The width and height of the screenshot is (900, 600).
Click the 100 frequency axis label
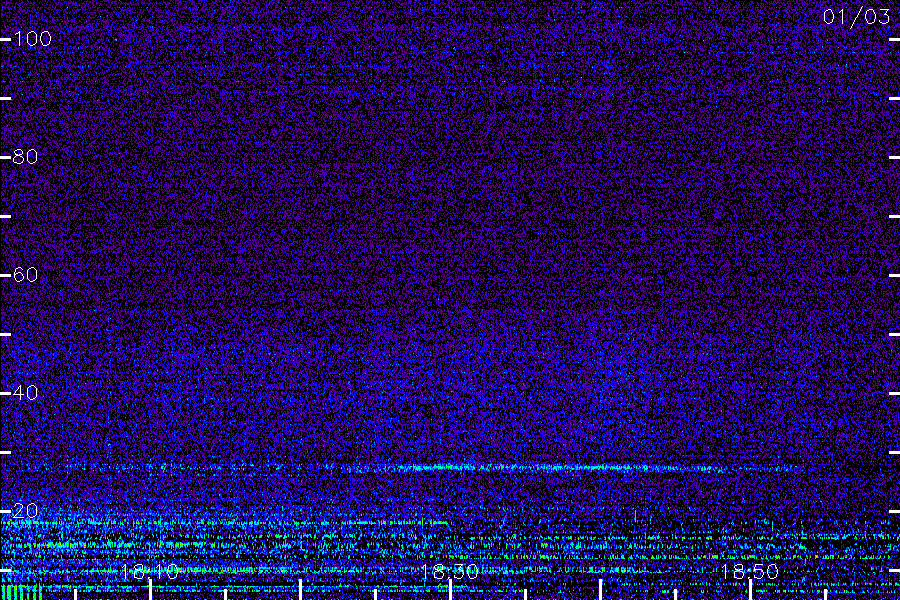pos(32,39)
